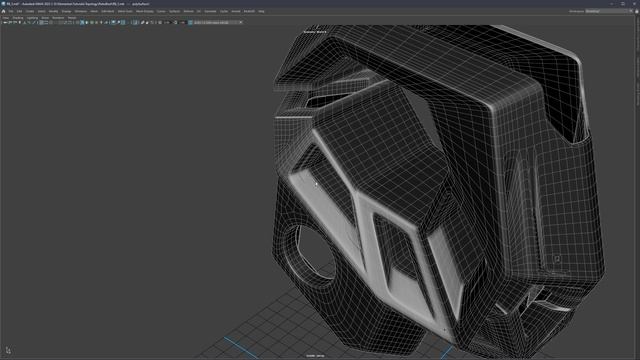The height and width of the screenshot is (360, 640).
Task: Open the Arnold menu
Action: (x=236, y=11)
